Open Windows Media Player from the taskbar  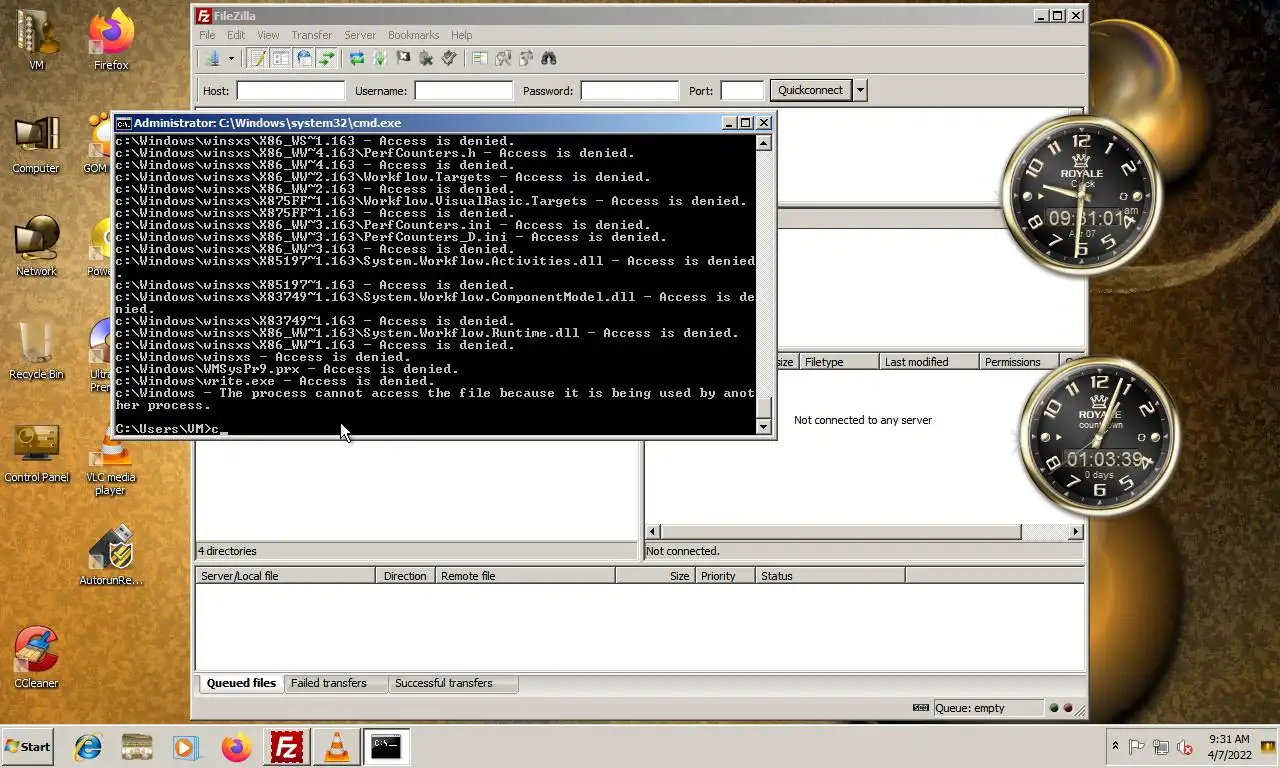[x=186, y=747]
